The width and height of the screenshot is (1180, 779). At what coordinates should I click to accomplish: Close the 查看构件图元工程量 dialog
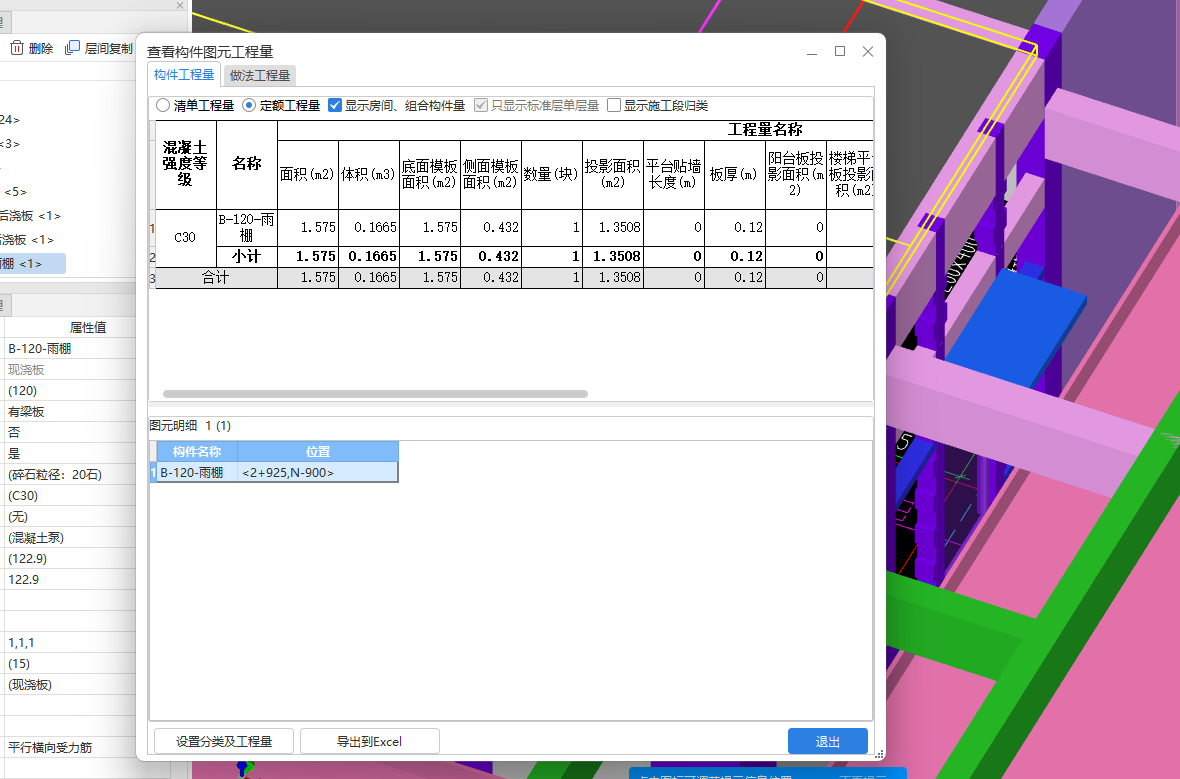[x=868, y=51]
